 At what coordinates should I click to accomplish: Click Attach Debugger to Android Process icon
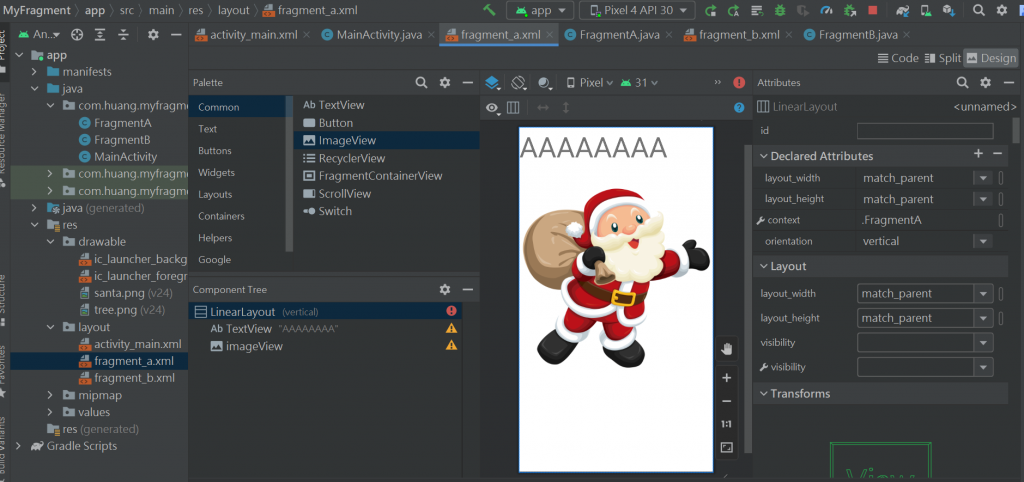click(x=850, y=10)
